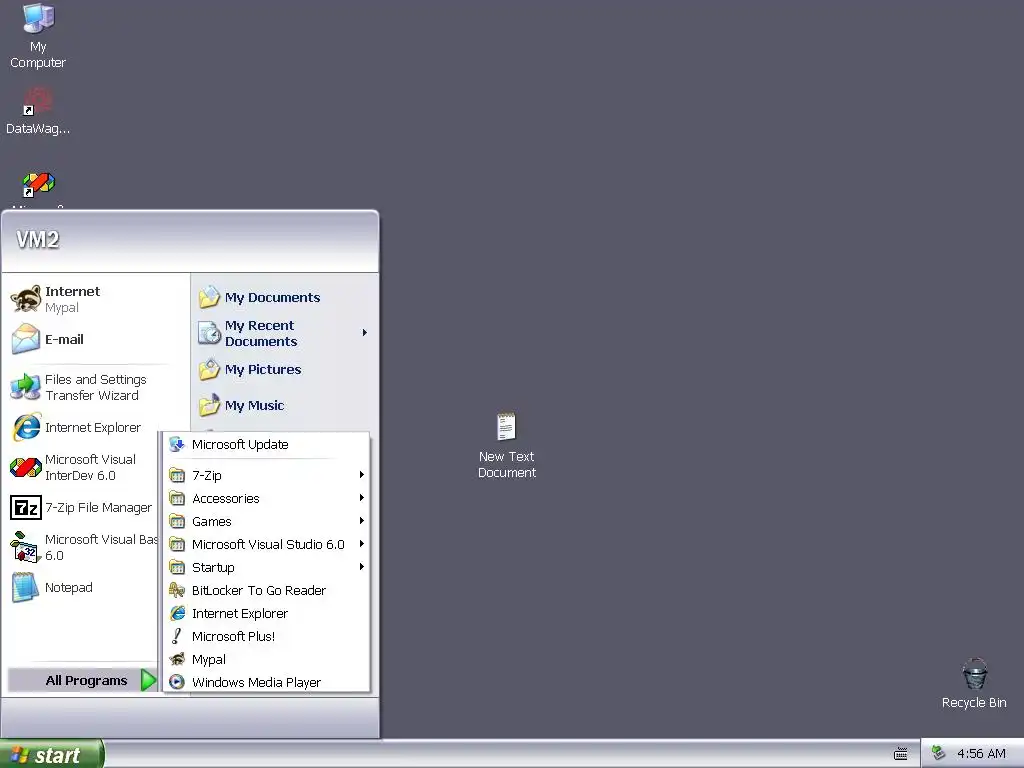Click the Microsoft Visual InterDev 6.0 icon

tap(26, 467)
